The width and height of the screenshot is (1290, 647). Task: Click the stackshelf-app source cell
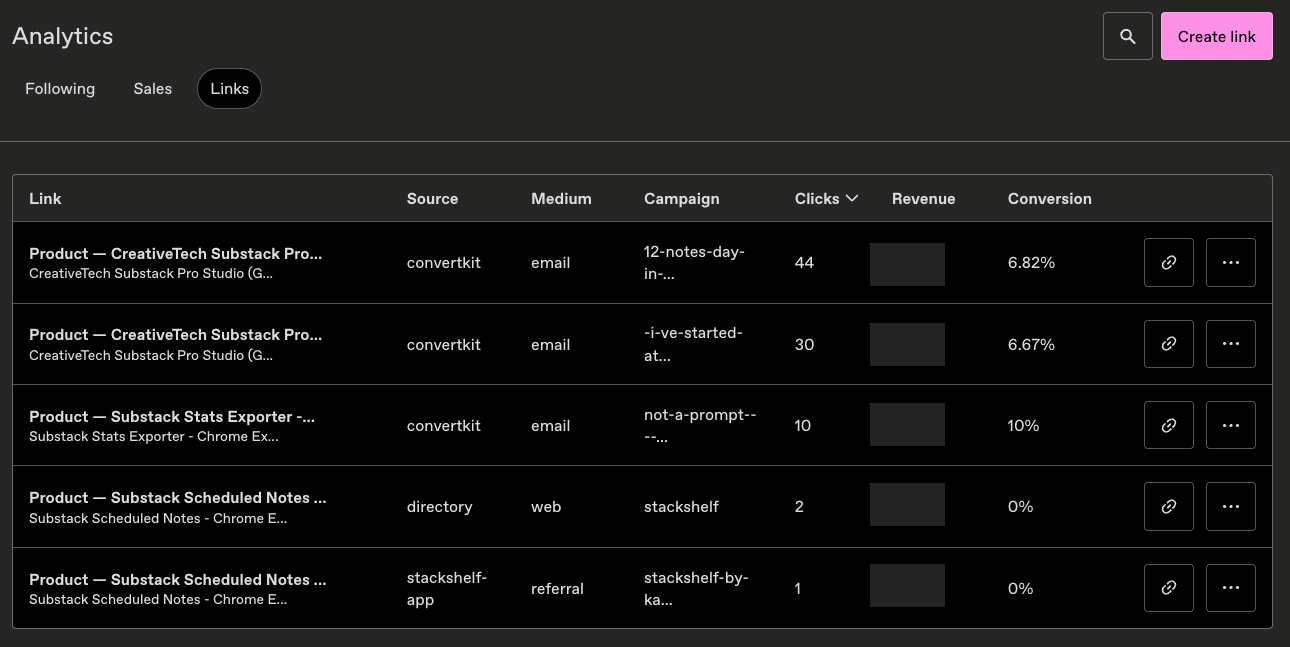point(447,588)
